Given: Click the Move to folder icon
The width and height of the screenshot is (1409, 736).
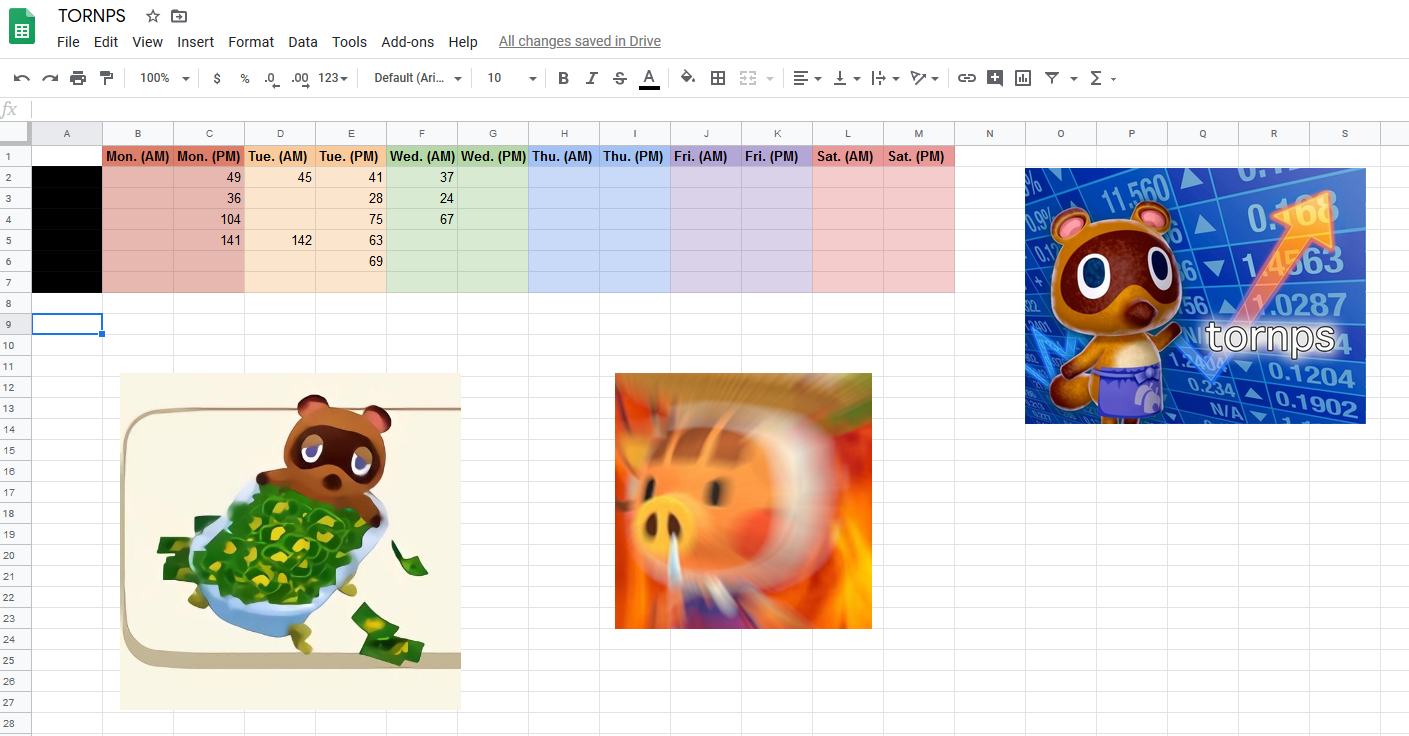Looking at the screenshot, I should coord(179,16).
